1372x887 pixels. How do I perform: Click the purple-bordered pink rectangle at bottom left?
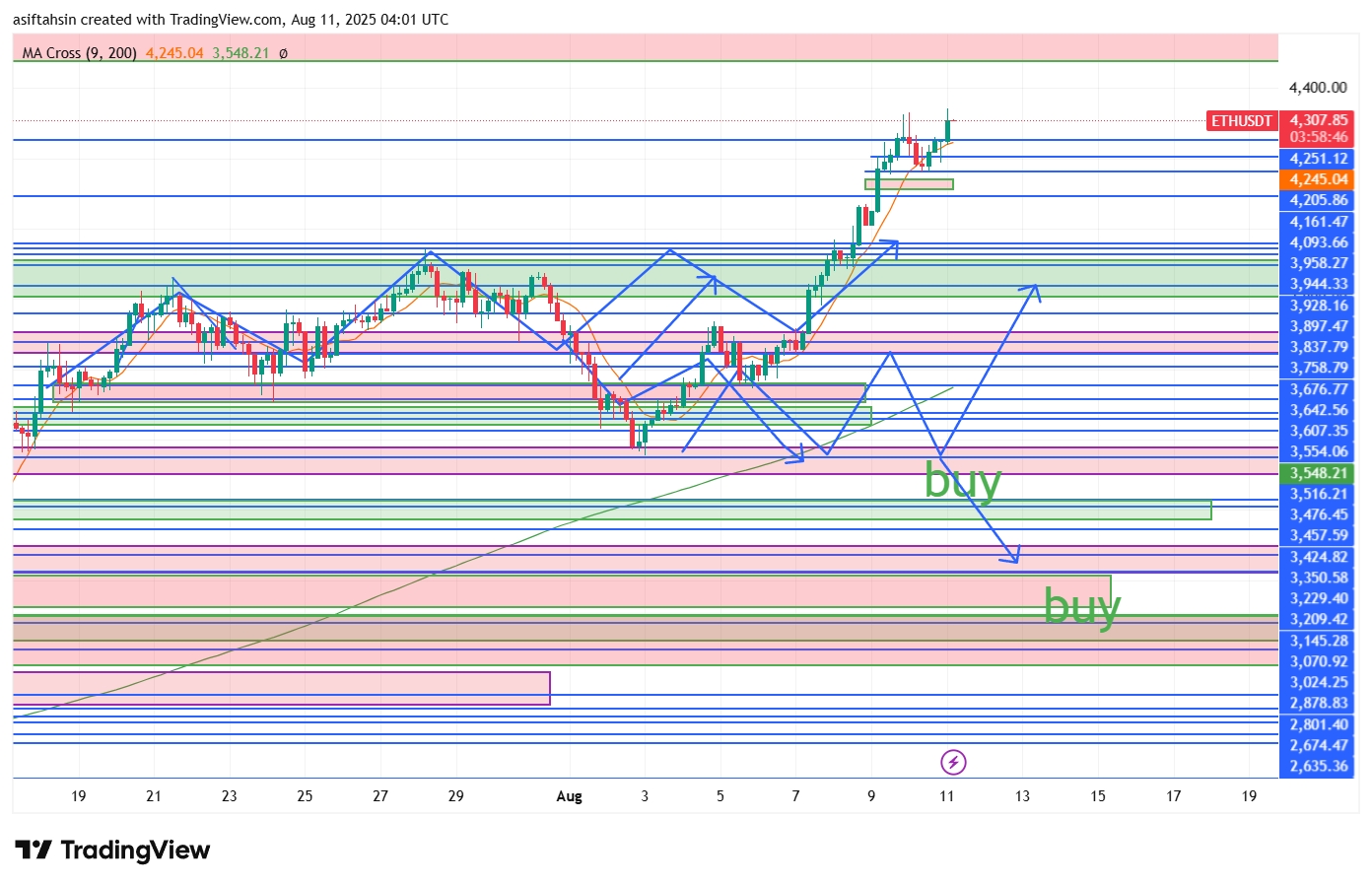pyautogui.click(x=282, y=688)
